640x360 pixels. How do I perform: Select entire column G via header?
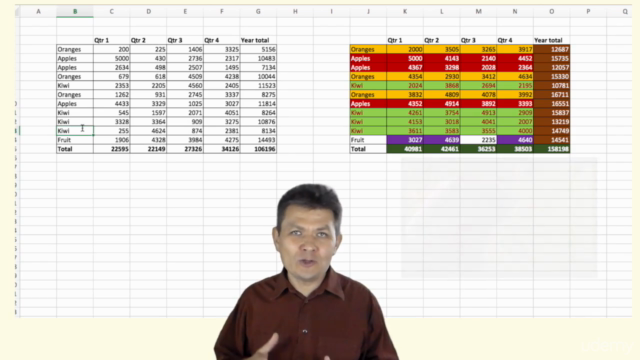pos(258,11)
